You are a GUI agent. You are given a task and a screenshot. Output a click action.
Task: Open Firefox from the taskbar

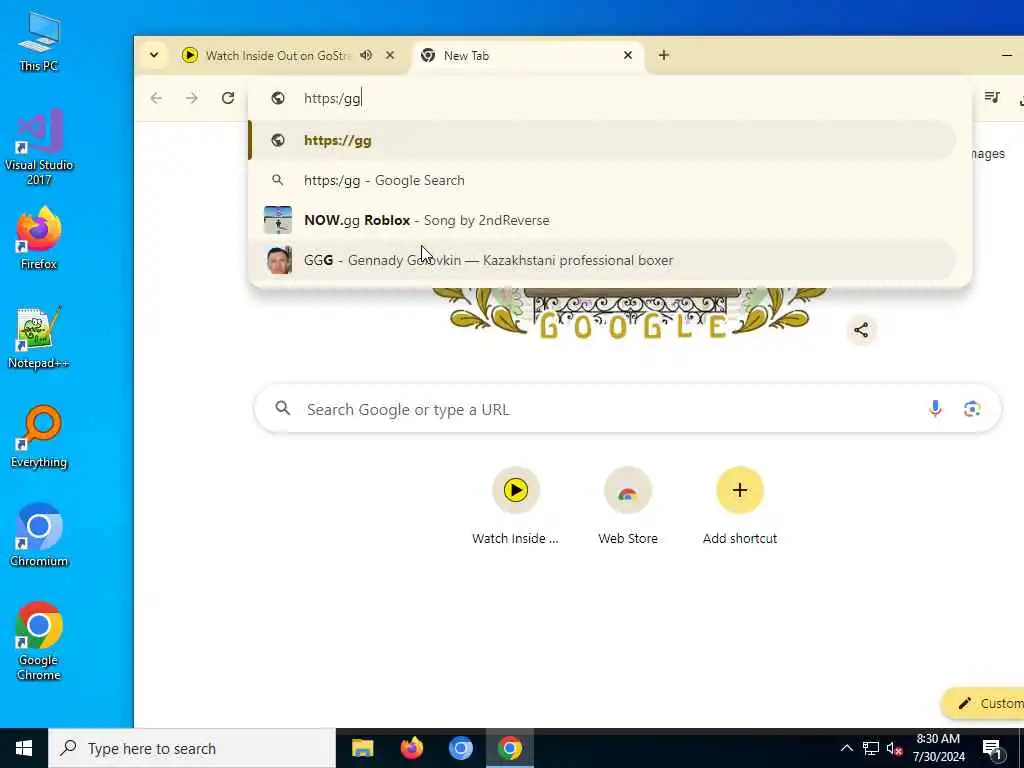[411, 748]
